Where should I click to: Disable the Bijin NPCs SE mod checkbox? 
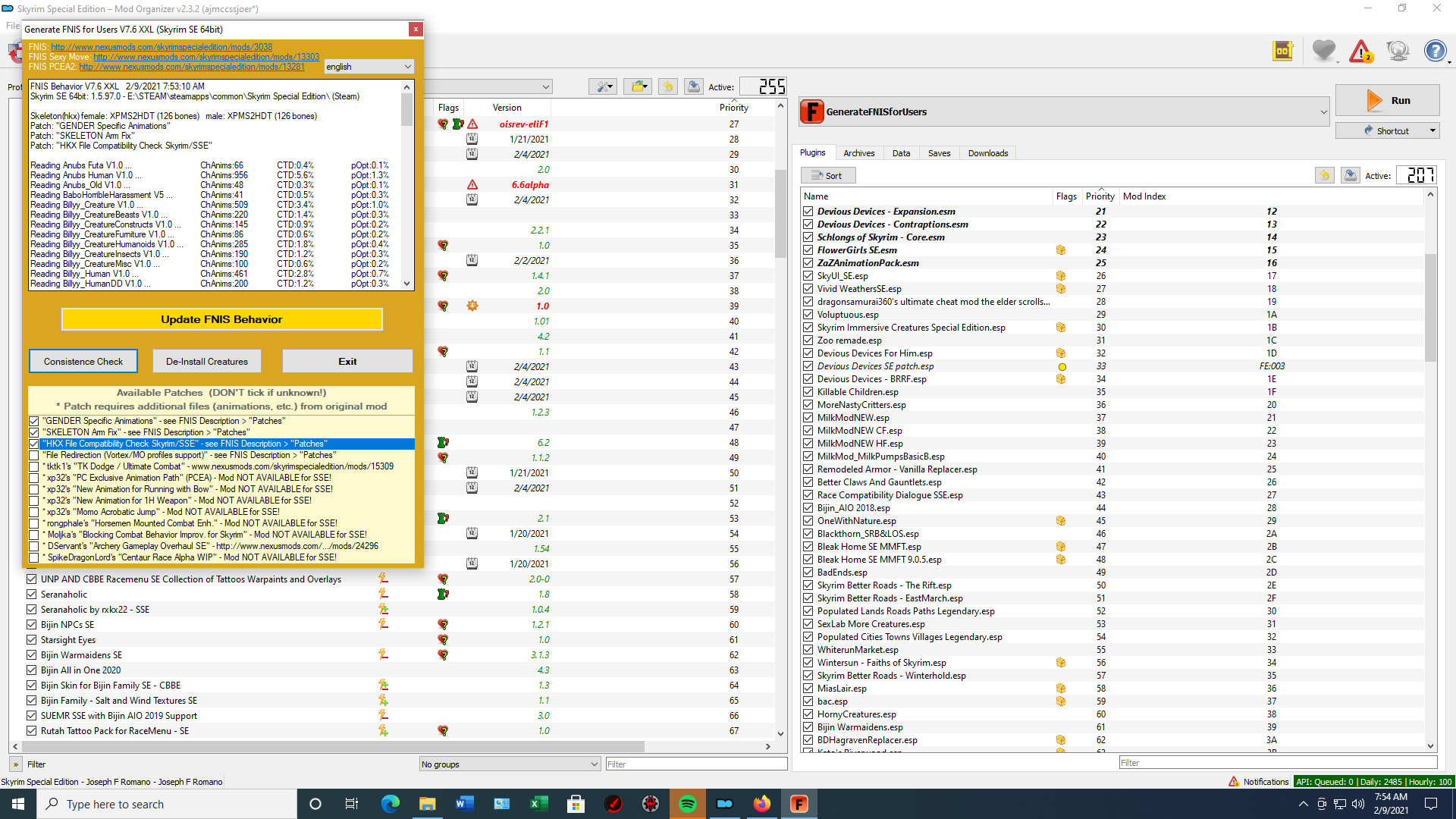click(x=31, y=624)
